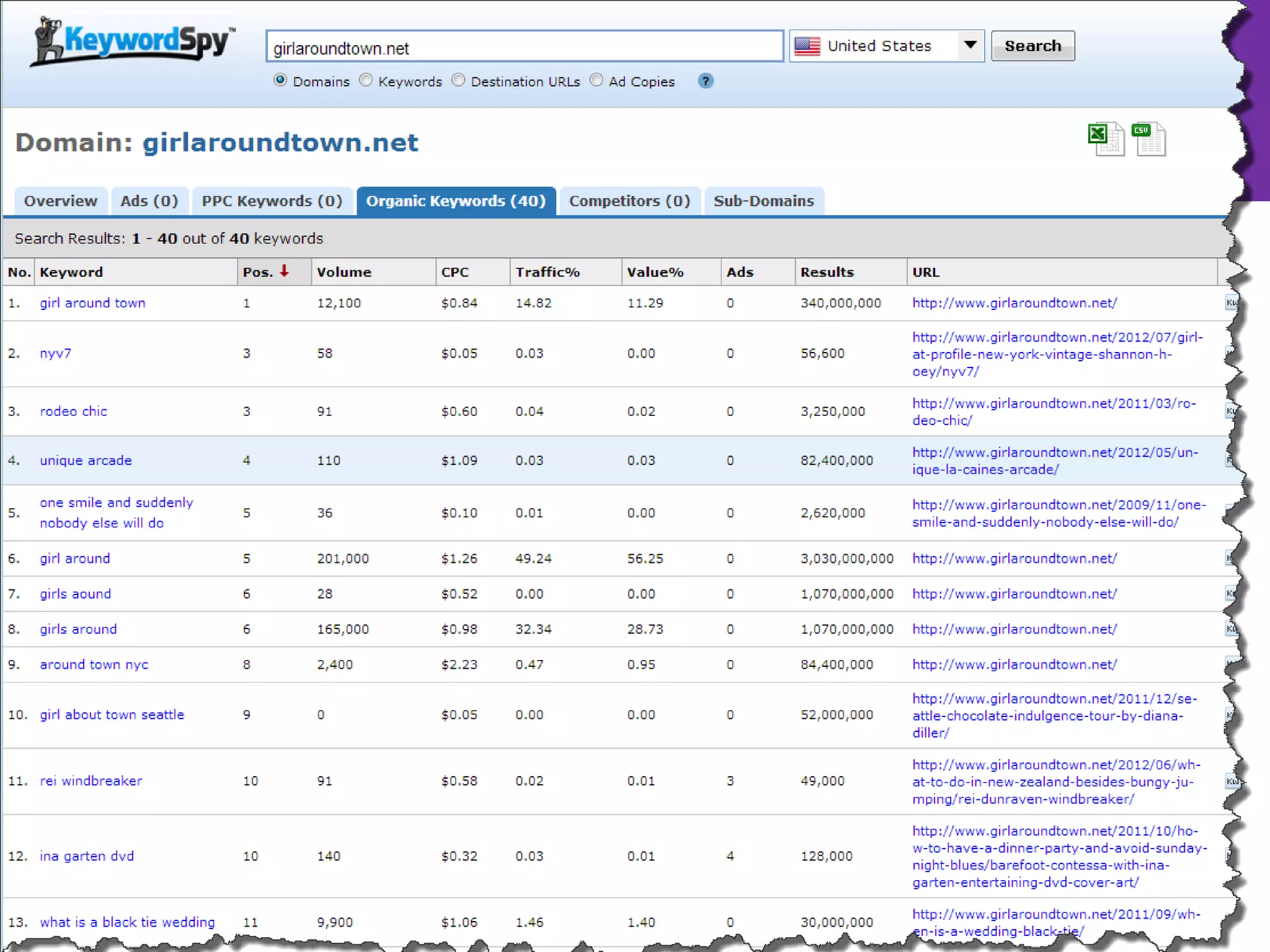Export results to Excel file

(x=1106, y=139)
